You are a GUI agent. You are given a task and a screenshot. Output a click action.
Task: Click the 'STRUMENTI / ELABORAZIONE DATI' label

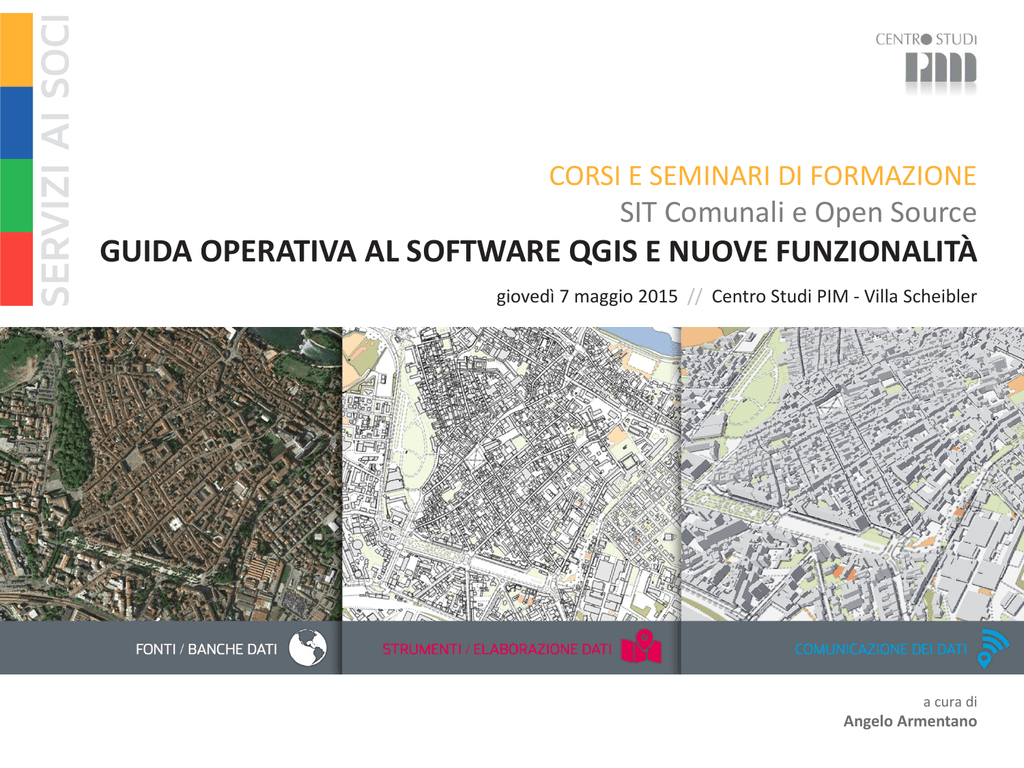tap(497, 649)
